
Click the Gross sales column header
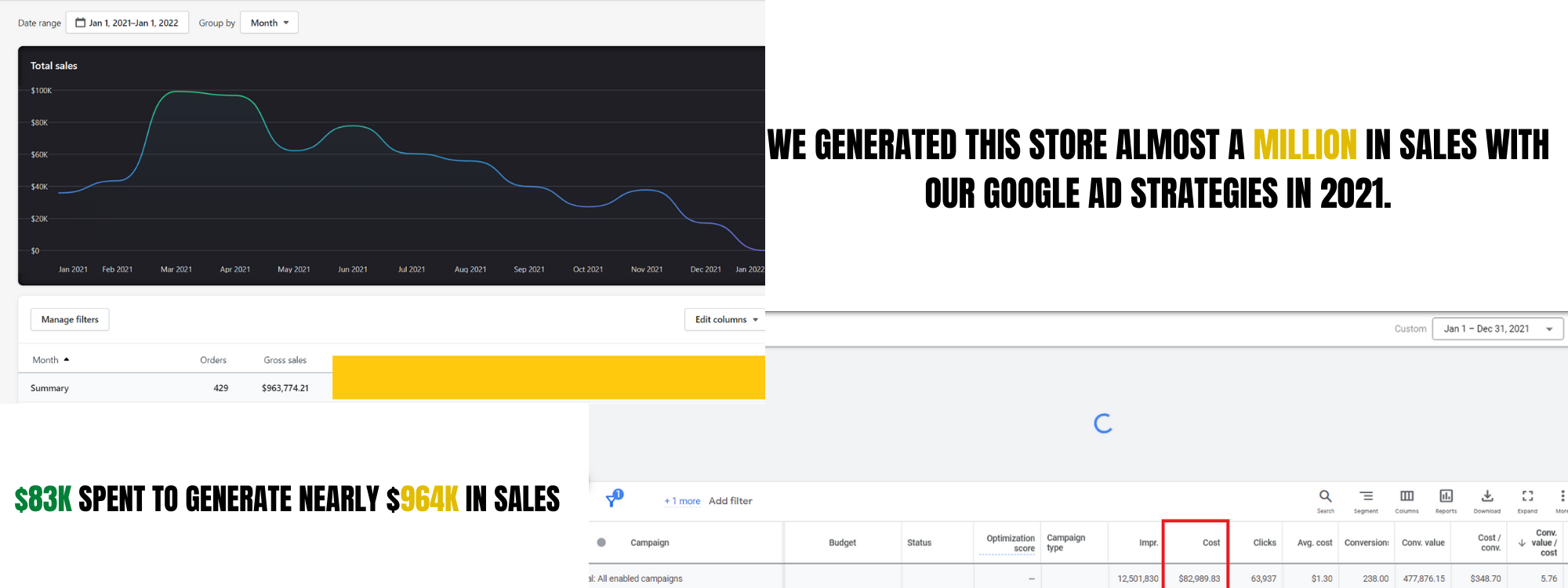click(x=285, y=360)
